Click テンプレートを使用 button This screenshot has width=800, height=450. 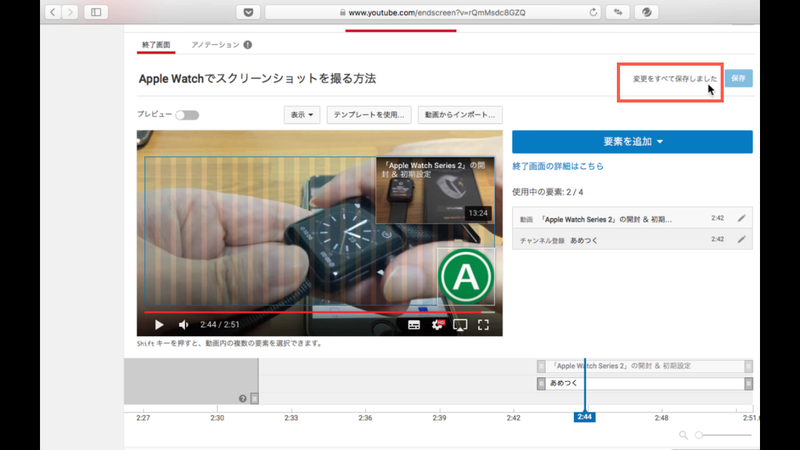point(369,115)
